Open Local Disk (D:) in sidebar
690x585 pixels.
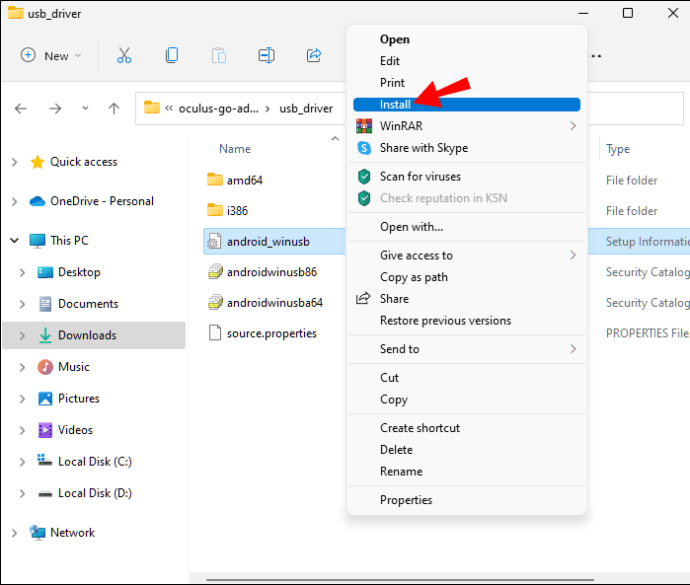click(x=95, y=493)
